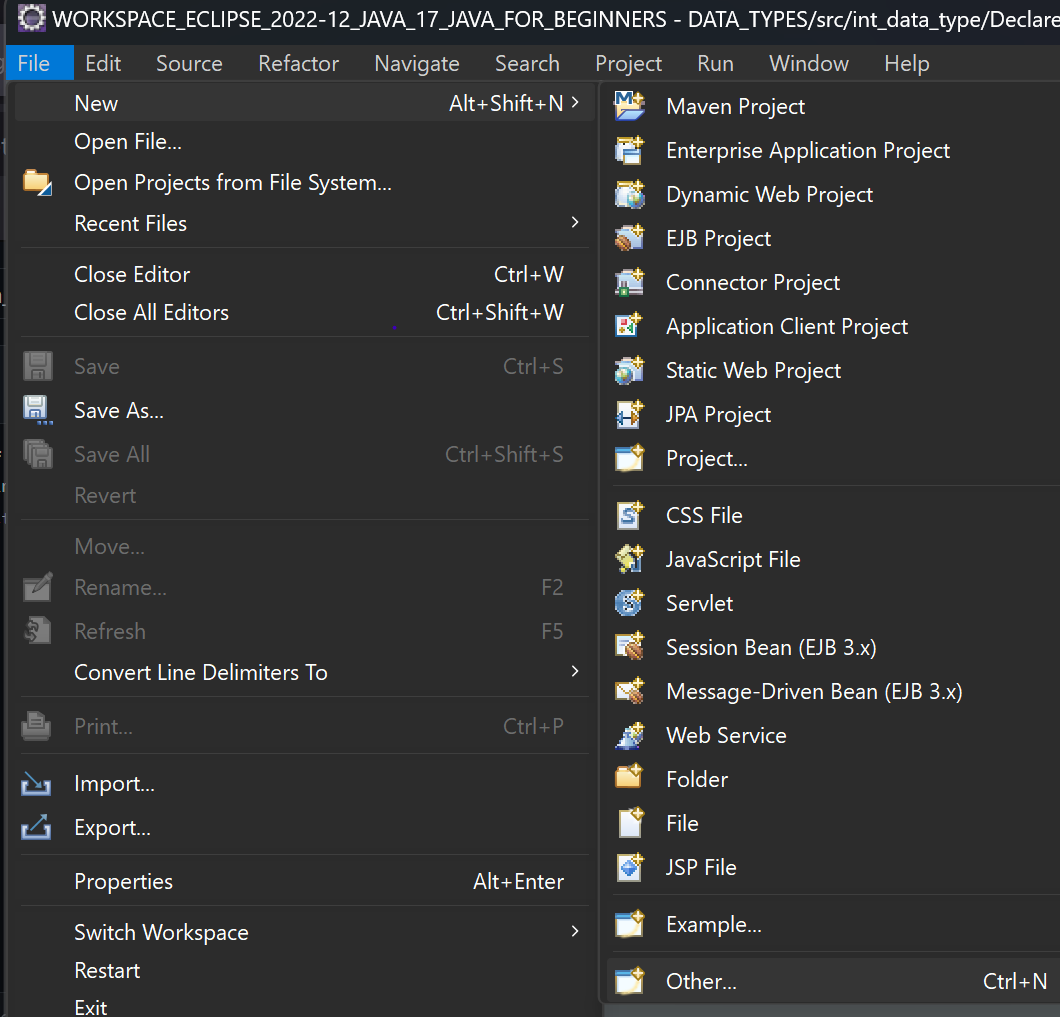Open the Project menu

pyautogui.click(x=628, y=64)
